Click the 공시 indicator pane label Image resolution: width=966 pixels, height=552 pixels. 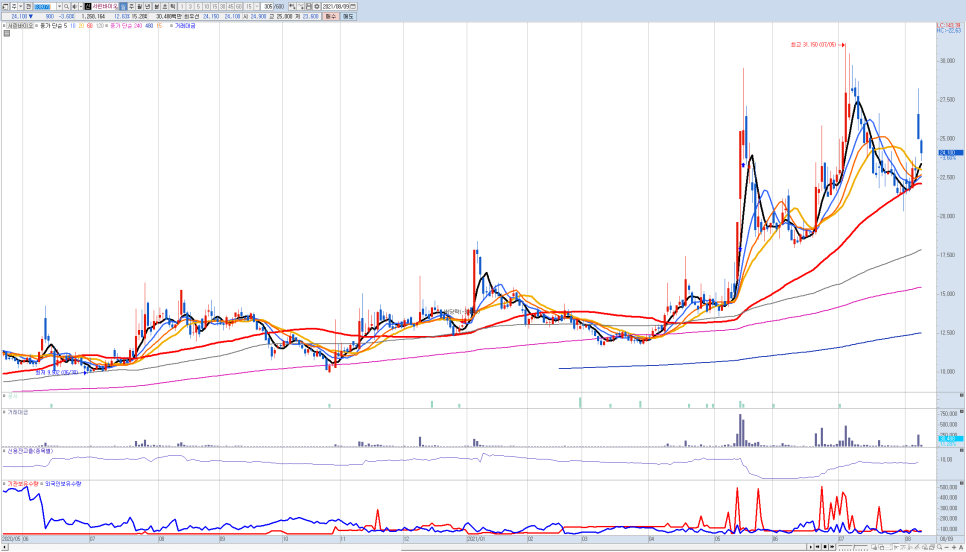tap(12, 396)
